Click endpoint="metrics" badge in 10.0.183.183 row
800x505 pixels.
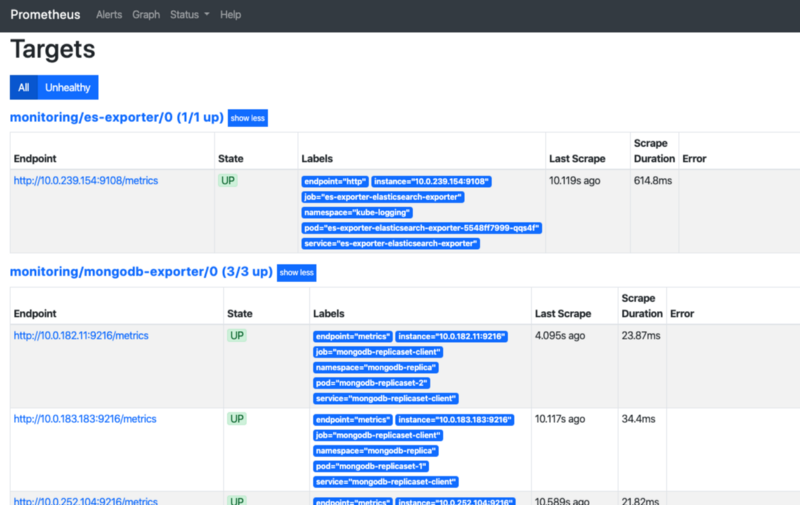click(353, 420)
